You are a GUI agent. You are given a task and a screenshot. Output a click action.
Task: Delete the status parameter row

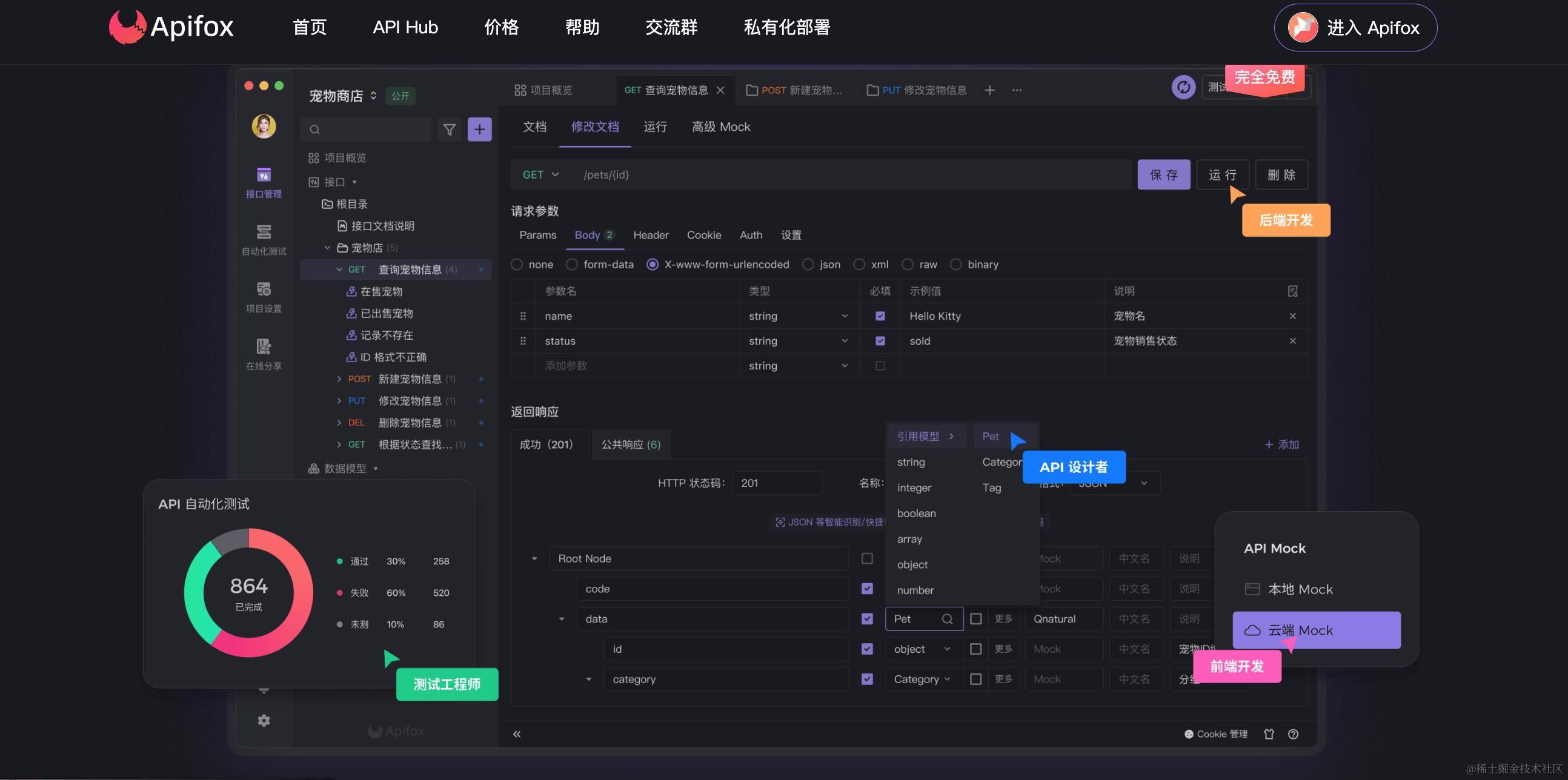pyautogui.click(x=1292, y=341)
